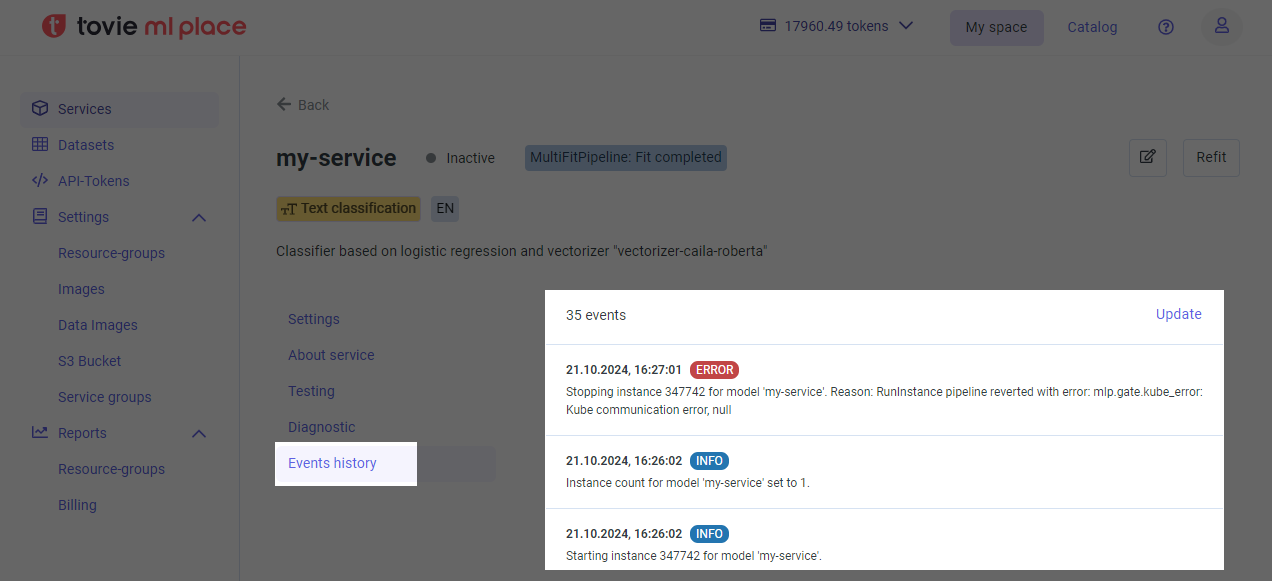Click the API-Tokens code icon
This screenshot has width=1272, height=581.
[40, 181]
